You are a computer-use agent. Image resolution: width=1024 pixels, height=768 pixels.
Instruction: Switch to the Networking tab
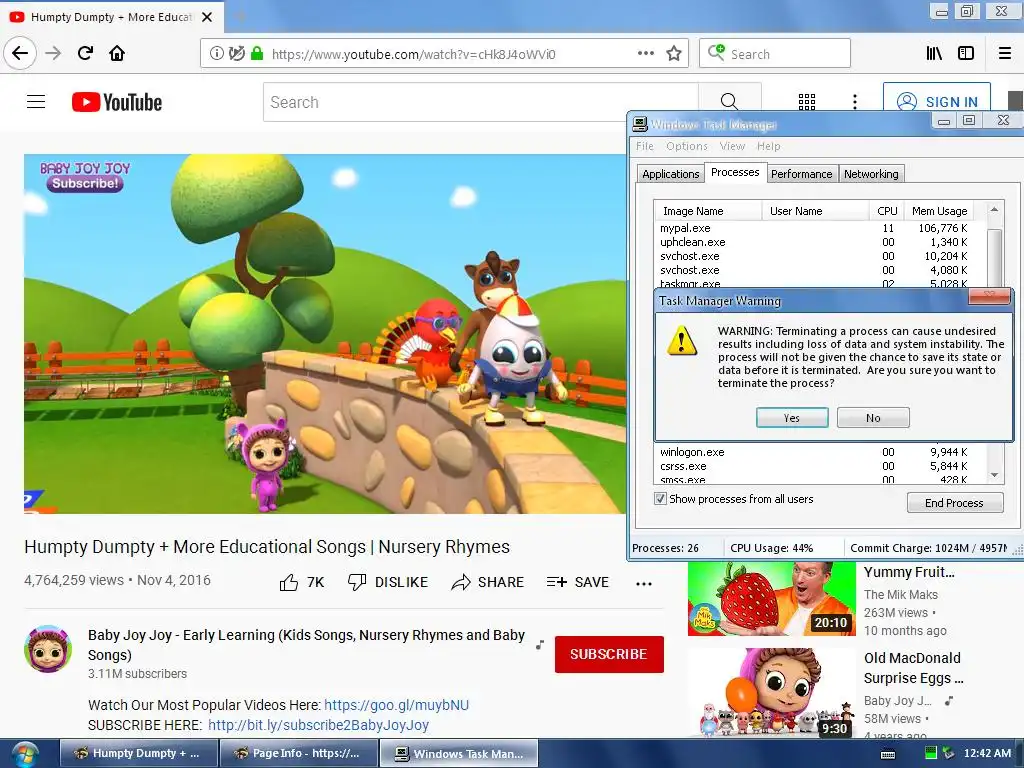(x=871, y=174)
